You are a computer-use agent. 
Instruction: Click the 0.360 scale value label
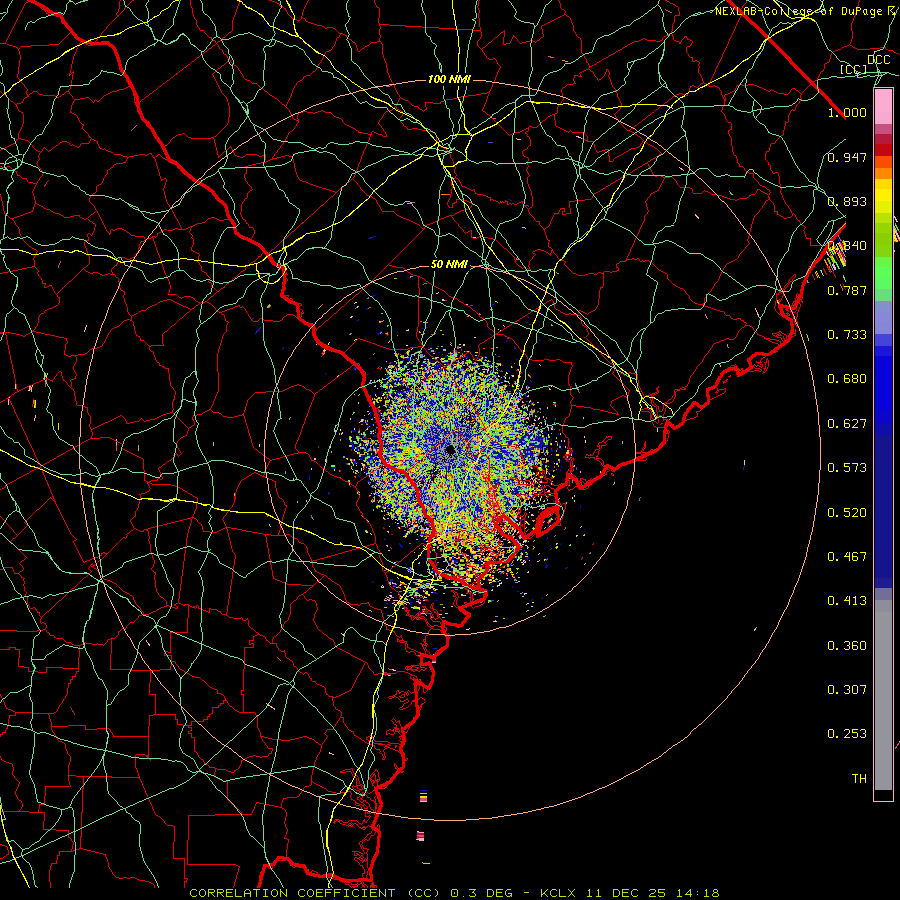[847, 646]
